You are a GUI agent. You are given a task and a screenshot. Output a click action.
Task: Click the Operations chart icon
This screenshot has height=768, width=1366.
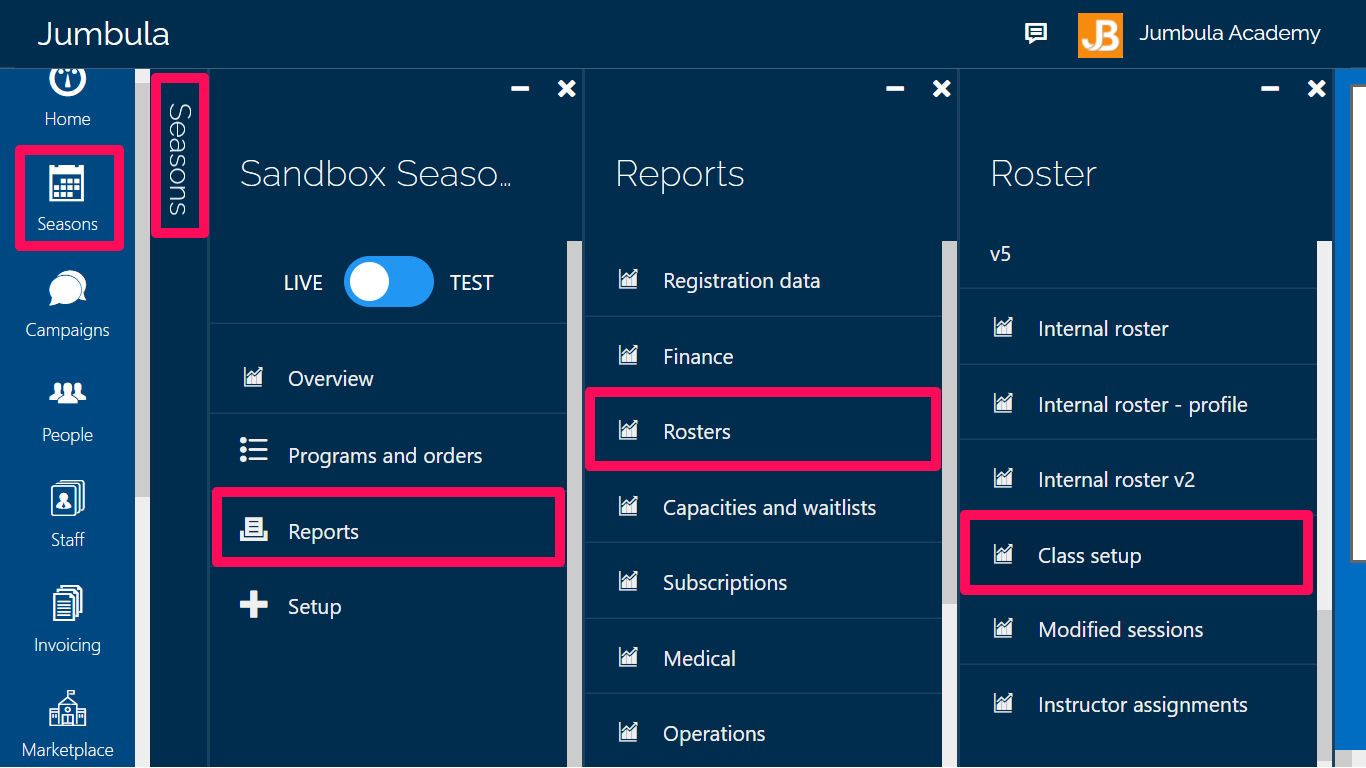[628, 732]
